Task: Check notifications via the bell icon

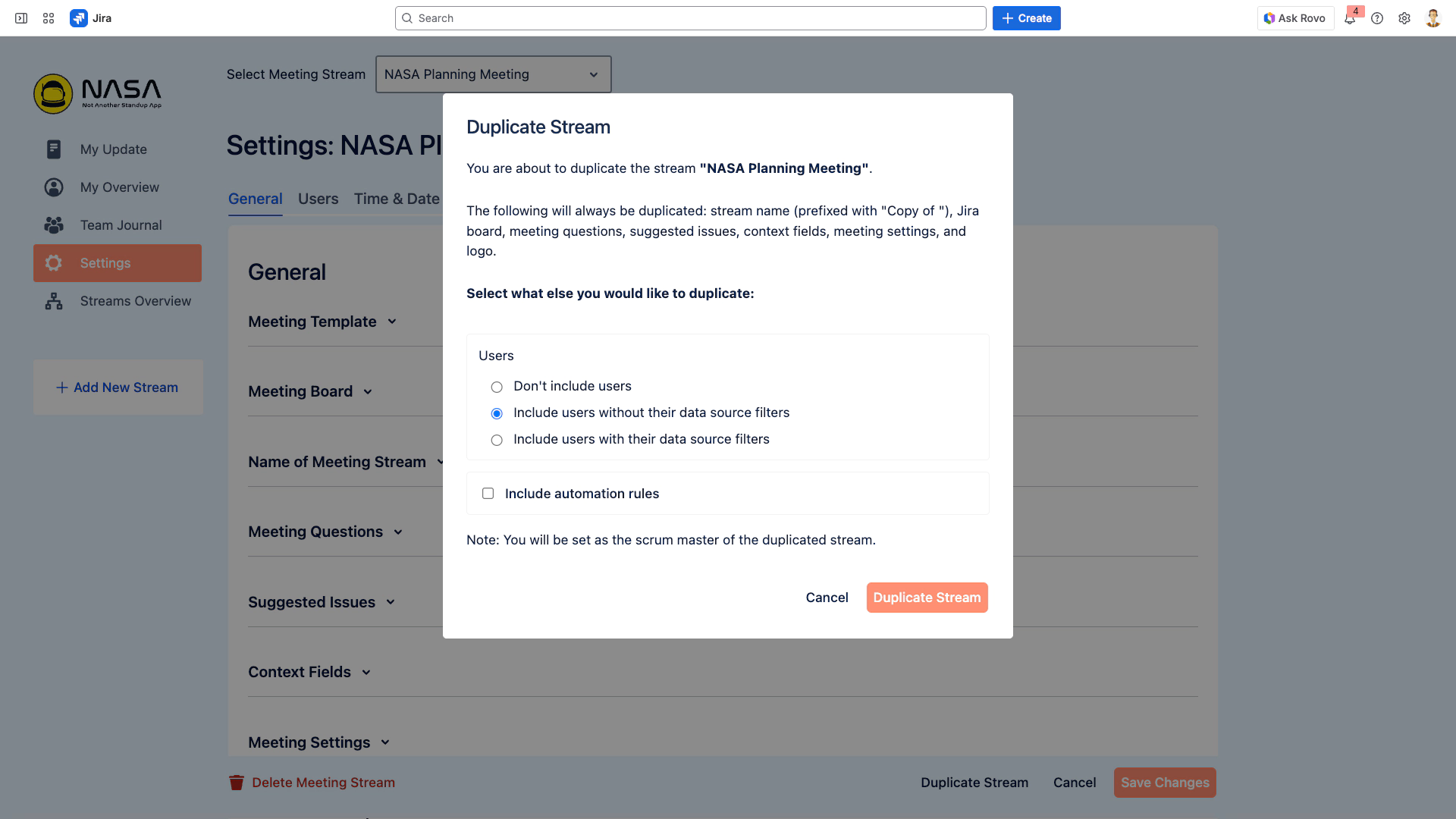Action: click(1350, 18)
